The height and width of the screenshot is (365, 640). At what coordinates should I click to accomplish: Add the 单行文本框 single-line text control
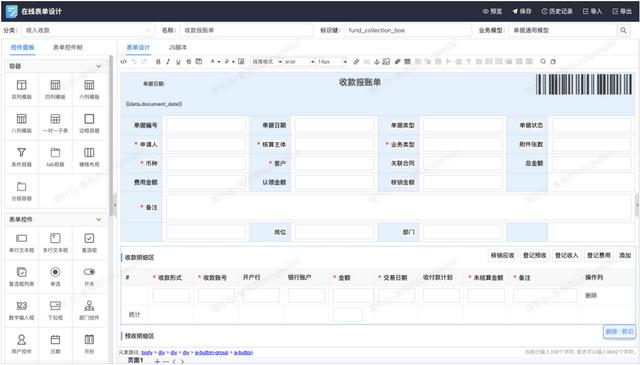(x=21, y=243)
